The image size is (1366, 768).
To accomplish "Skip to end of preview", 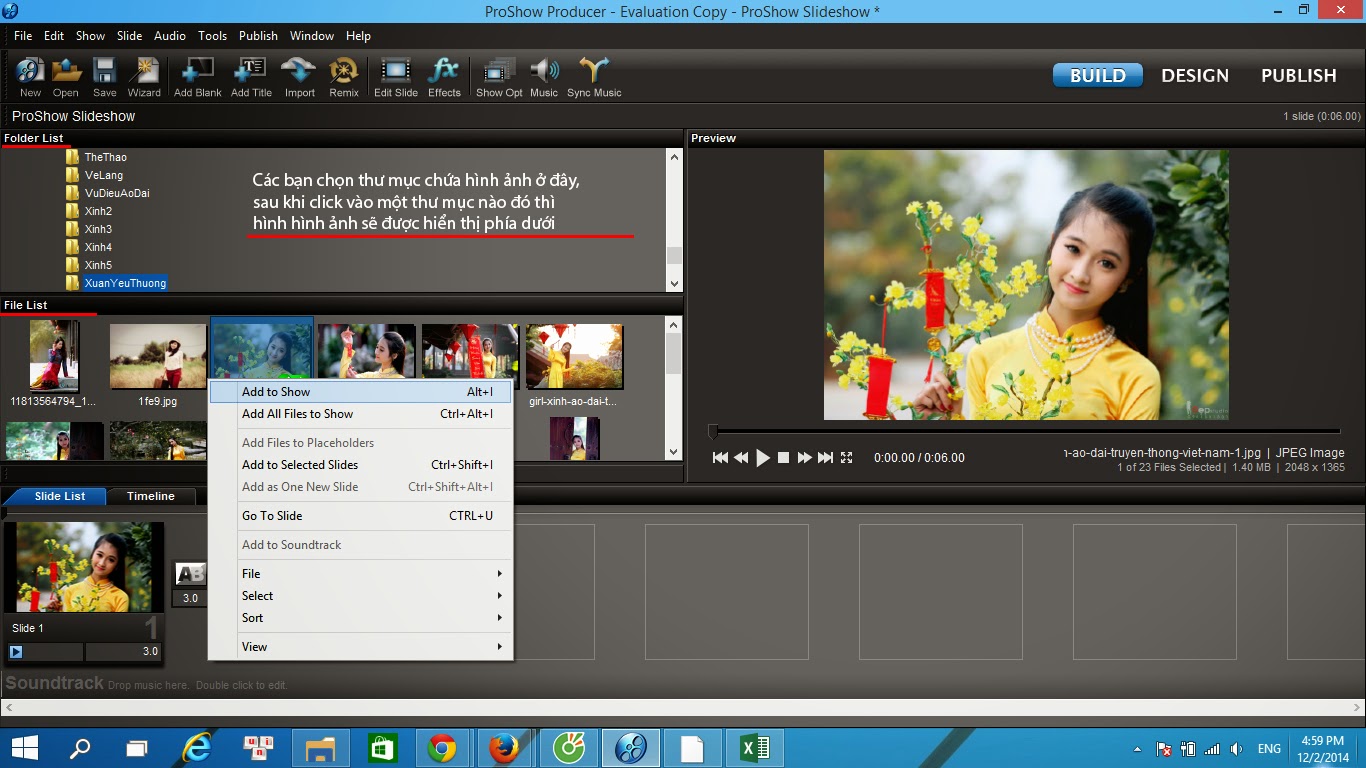I will tap(825, 457).
